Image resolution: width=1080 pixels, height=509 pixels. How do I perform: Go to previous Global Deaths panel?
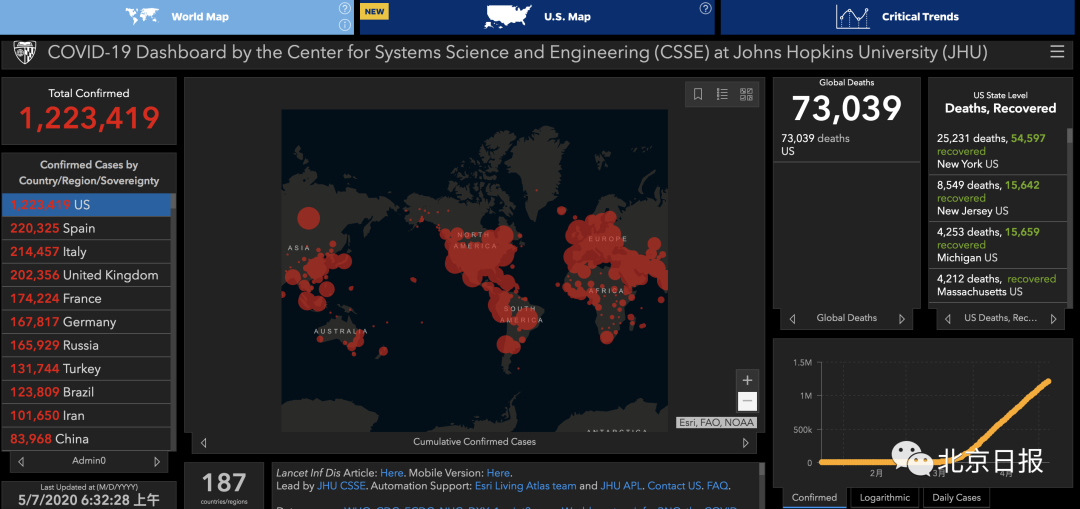pos(793,318)
